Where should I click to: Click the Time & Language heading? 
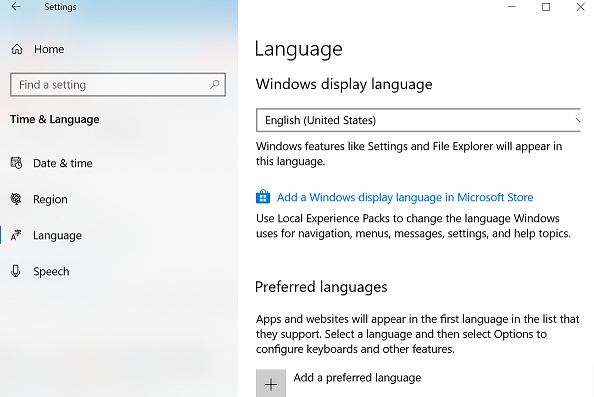pos(55,119)
